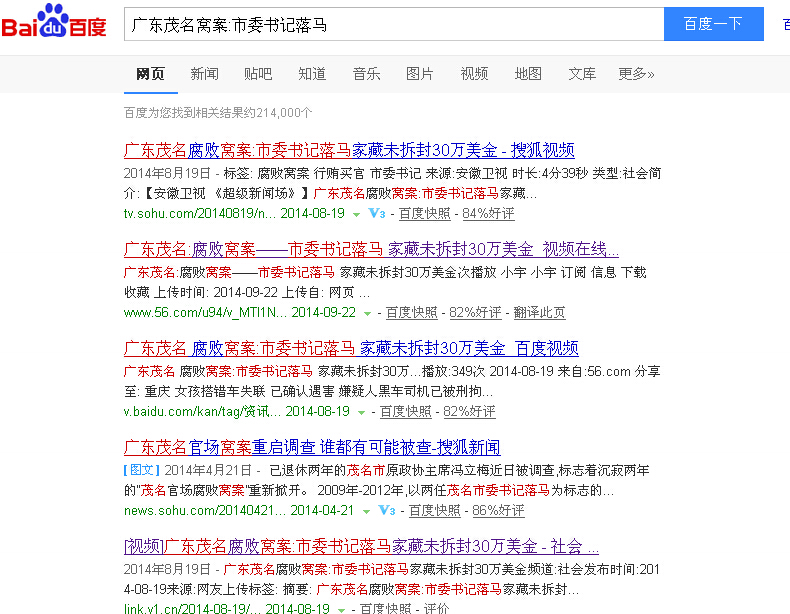
Task: Switch to the 新闻 news tab
Action: 204,74
